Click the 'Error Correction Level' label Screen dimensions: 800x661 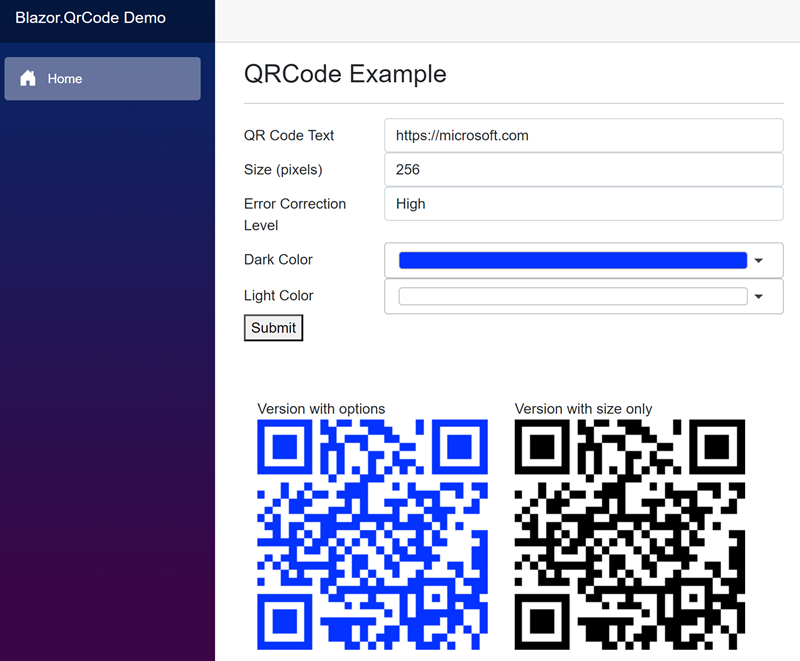tap(295, 215)
